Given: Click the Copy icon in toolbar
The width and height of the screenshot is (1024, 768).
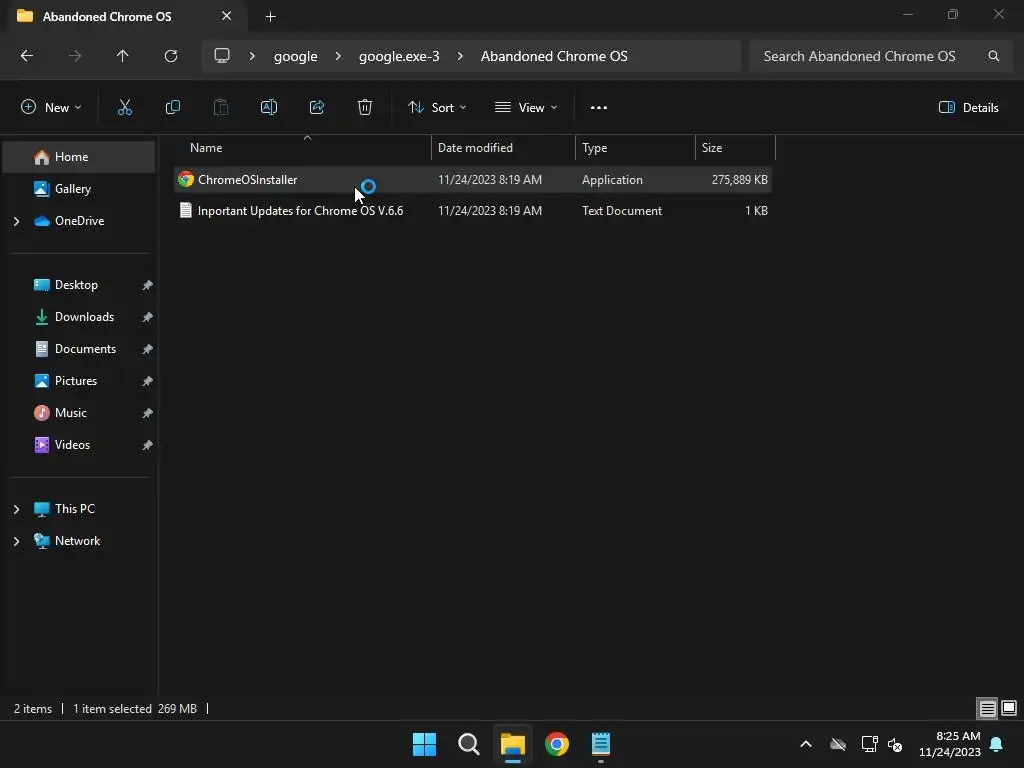Looking at the screenshot, I should 172,108.
